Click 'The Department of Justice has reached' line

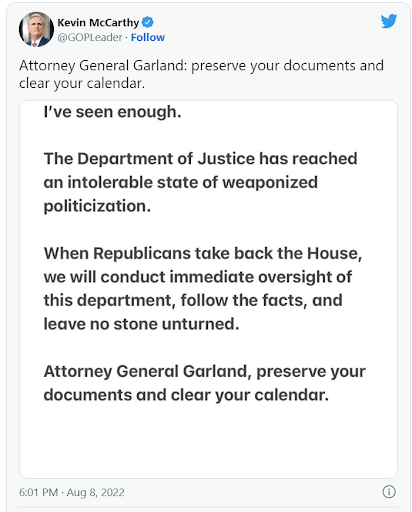pos(200,159)
